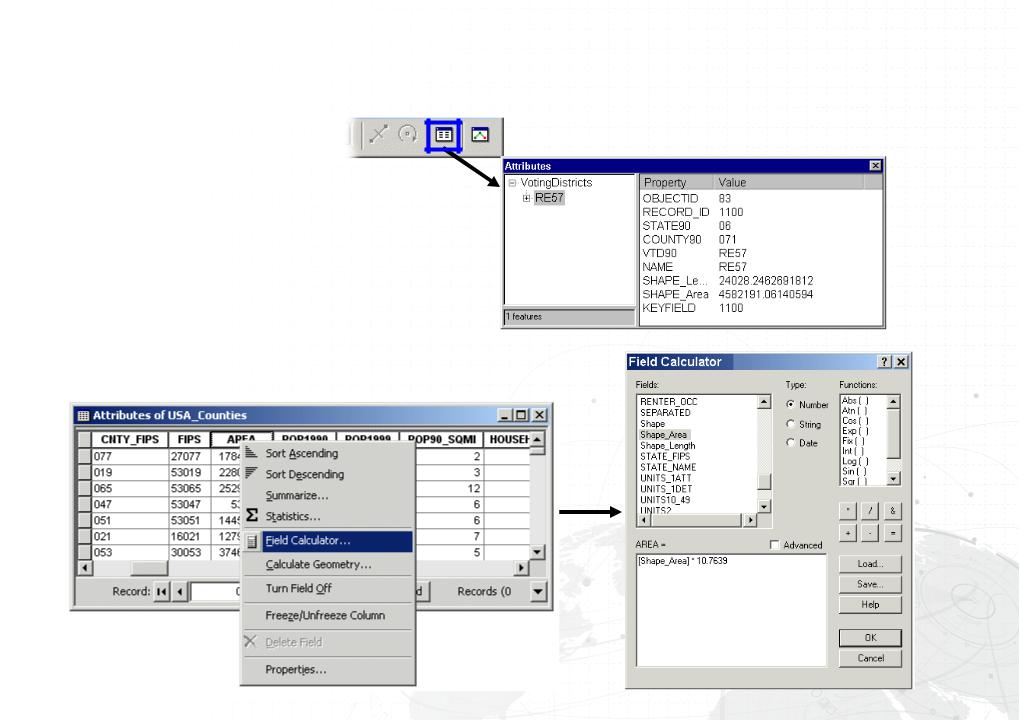This screenshot has width=1019, height=720.
Task: Click the equals (=) operator button
Action: click(x=892, y=533)
